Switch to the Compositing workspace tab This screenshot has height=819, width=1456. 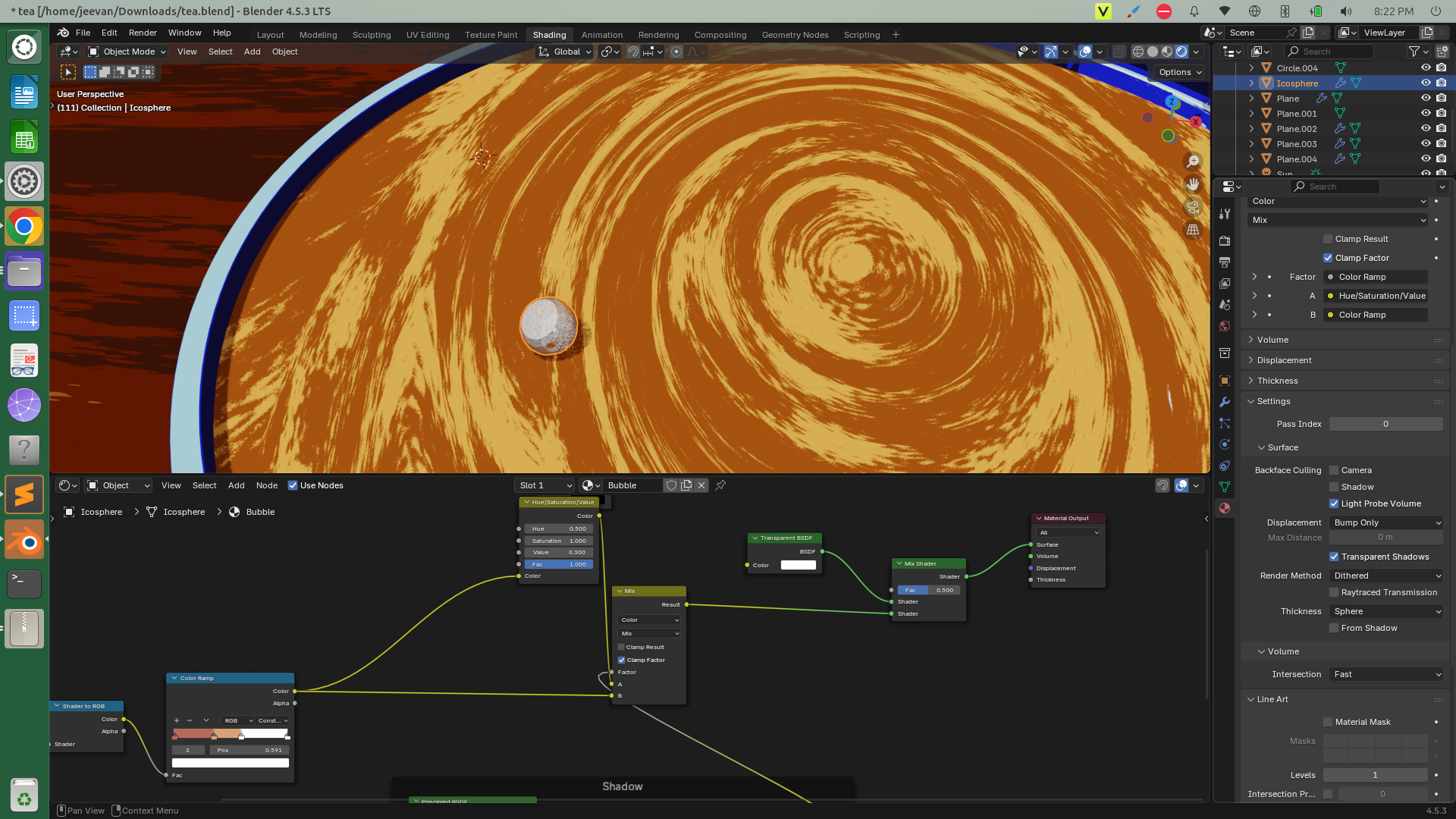[x=720, y=35]
